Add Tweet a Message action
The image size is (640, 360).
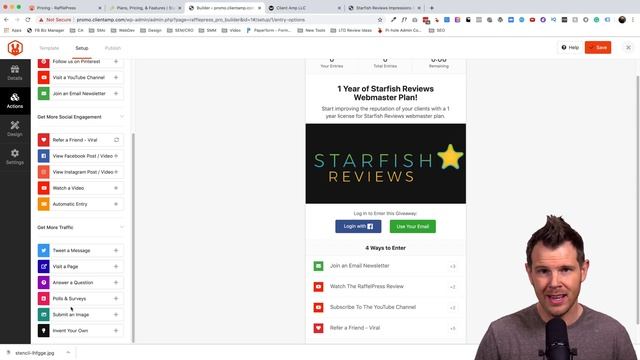click(x=116, y=250)
